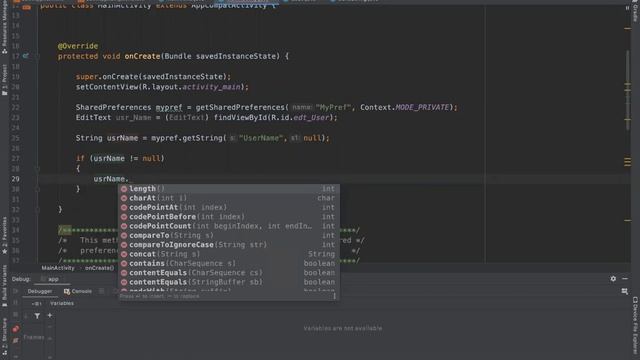Click the Mute Breakpoints icon in the debug sidebar
The height and width of the screenshot is (360, 640).
pos(16,340)
